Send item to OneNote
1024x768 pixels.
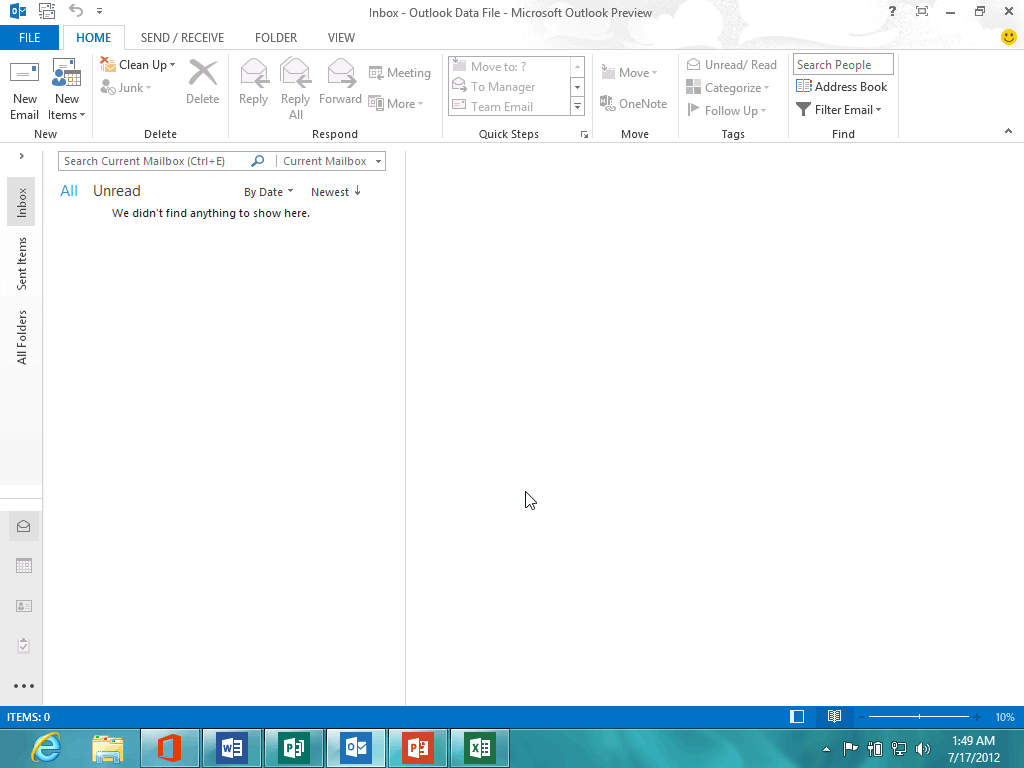tap(633, 103)
